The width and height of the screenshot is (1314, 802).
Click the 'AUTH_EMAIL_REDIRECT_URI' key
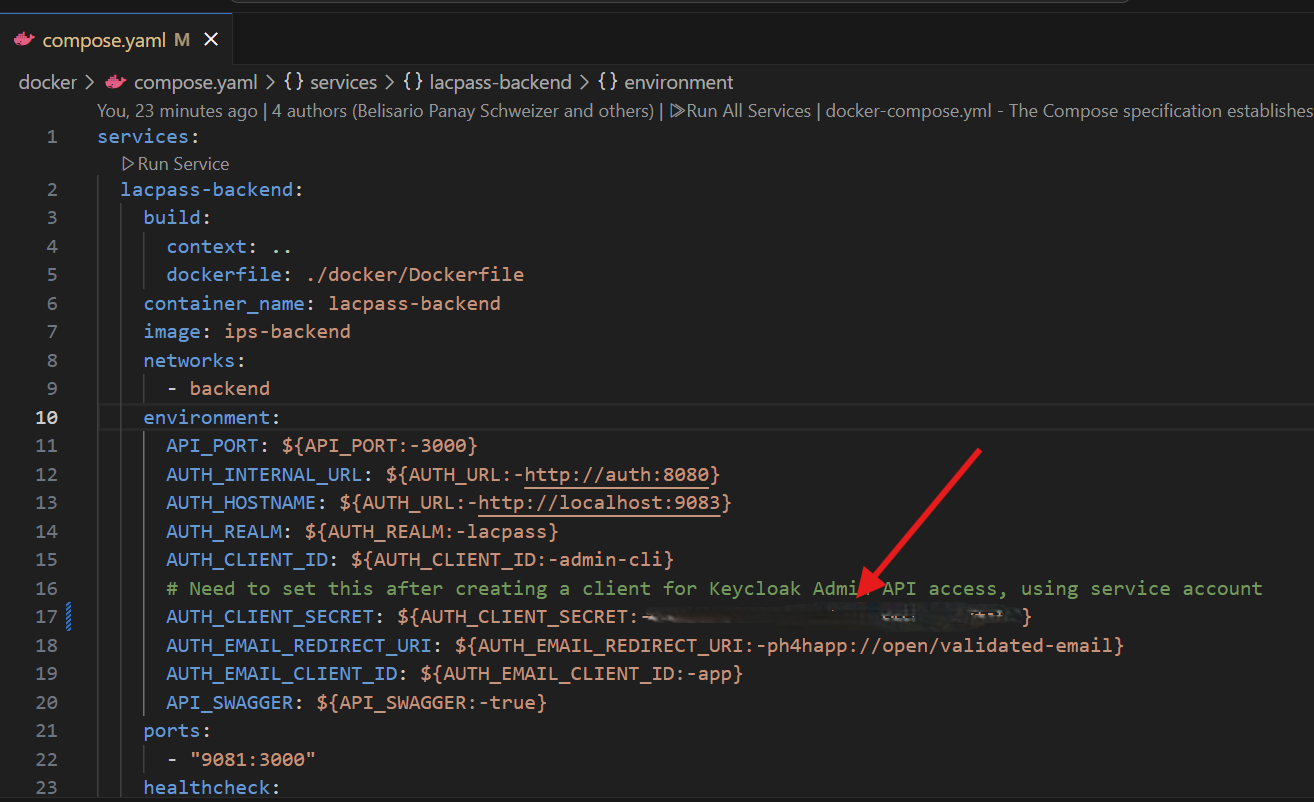pyautogui.click(x=299, y=645)
